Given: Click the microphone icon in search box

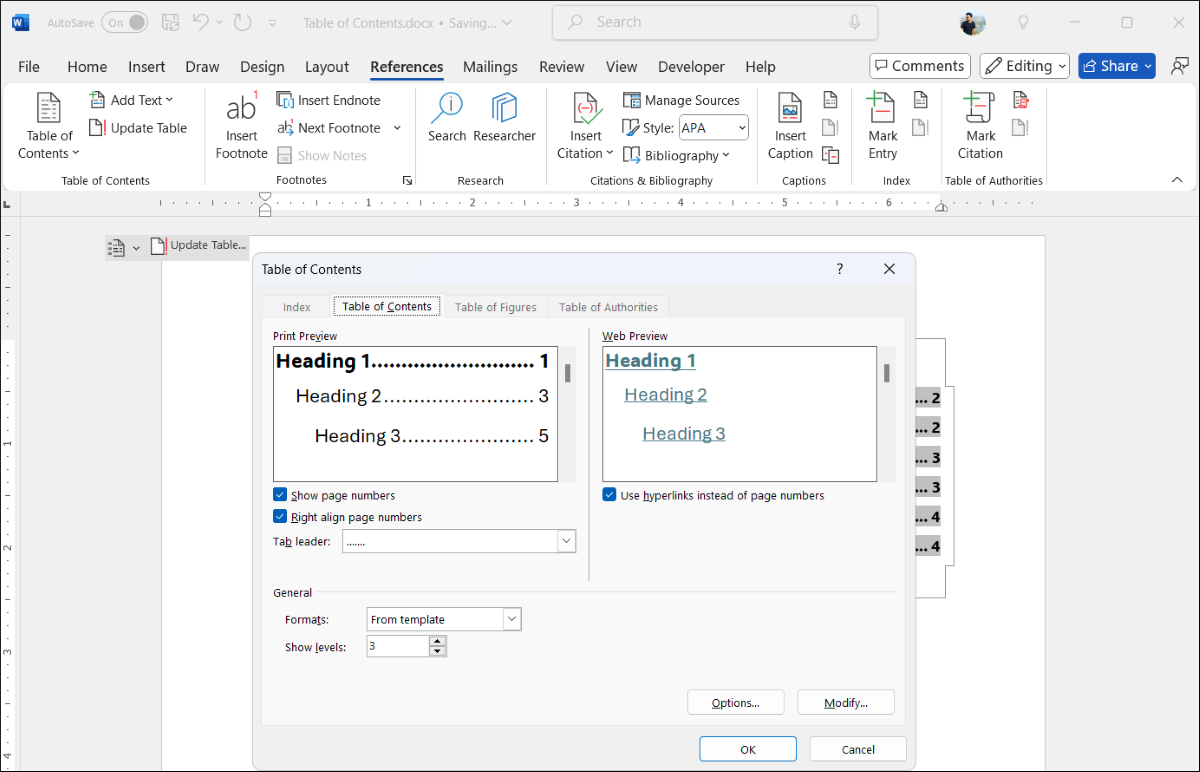Looking at the screenshot, I should coord(855,22).
